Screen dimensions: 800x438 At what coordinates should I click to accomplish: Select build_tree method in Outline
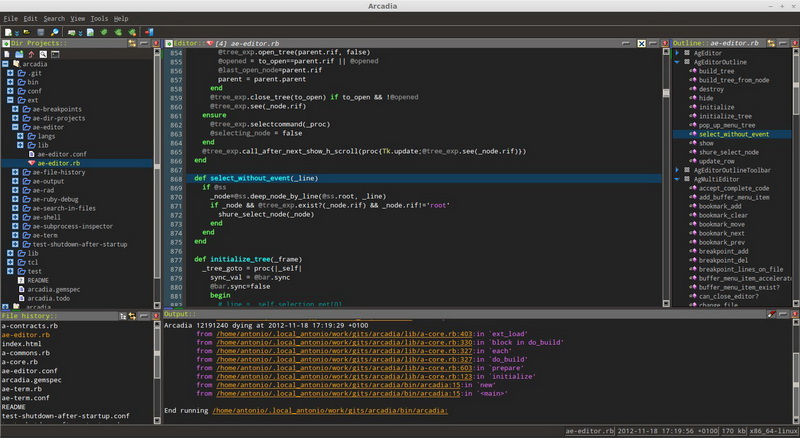tap(716, 71)
